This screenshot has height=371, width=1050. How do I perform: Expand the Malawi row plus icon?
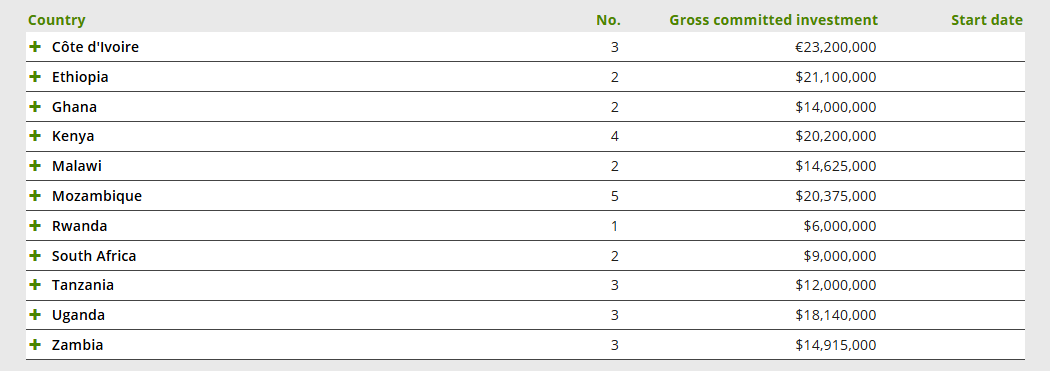click(35, 165)
